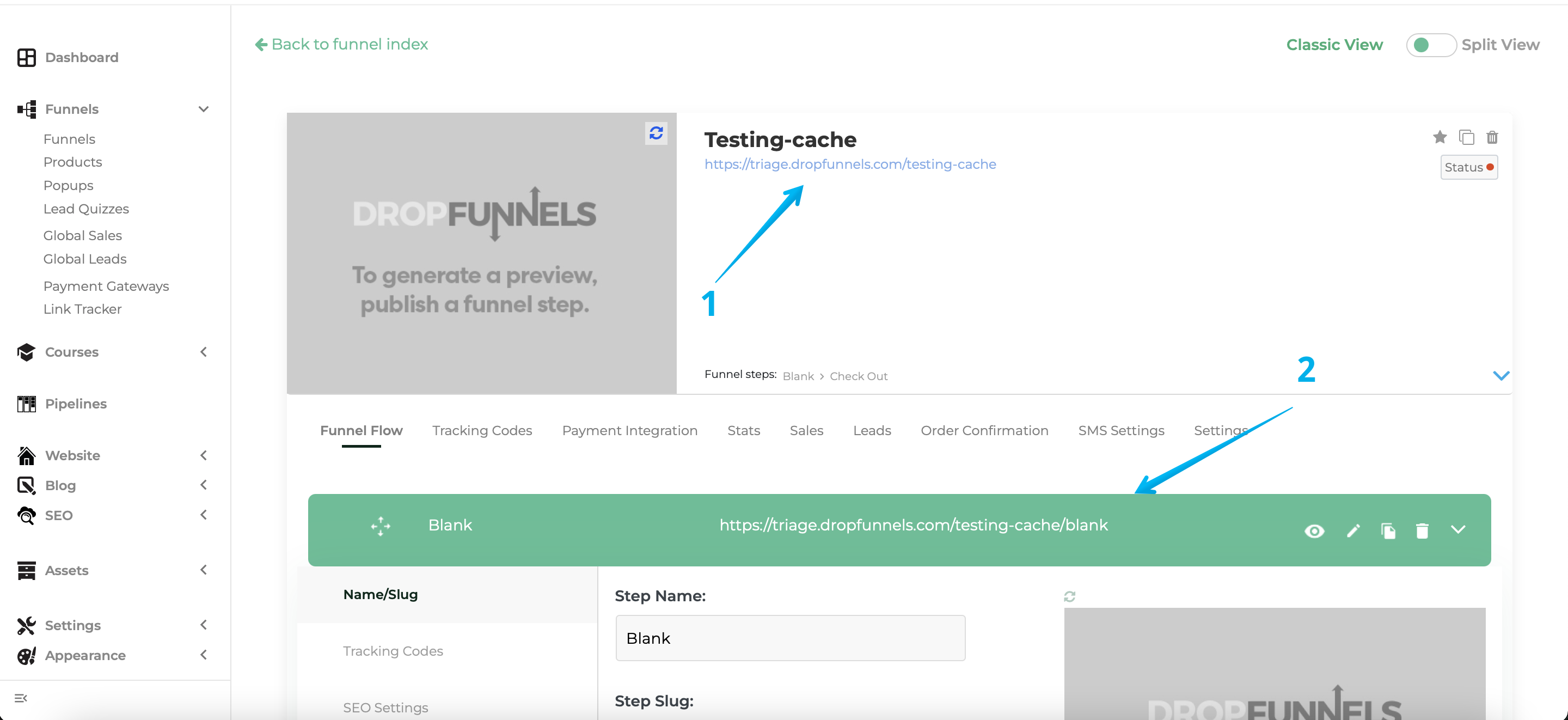Screen dimensions: 1568x720
Task: Click the Courses graduation cap icon
Action: (x=26, y=352)
